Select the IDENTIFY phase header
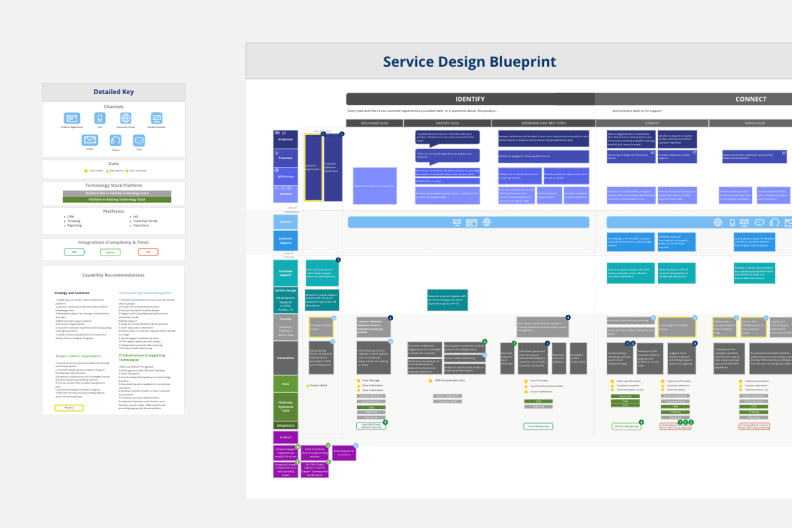 (x=470, y=99)
